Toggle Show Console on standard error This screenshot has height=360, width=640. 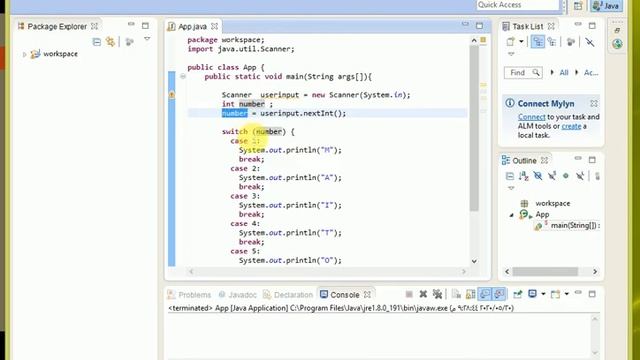pyautogui.click(x=499, y=294)
